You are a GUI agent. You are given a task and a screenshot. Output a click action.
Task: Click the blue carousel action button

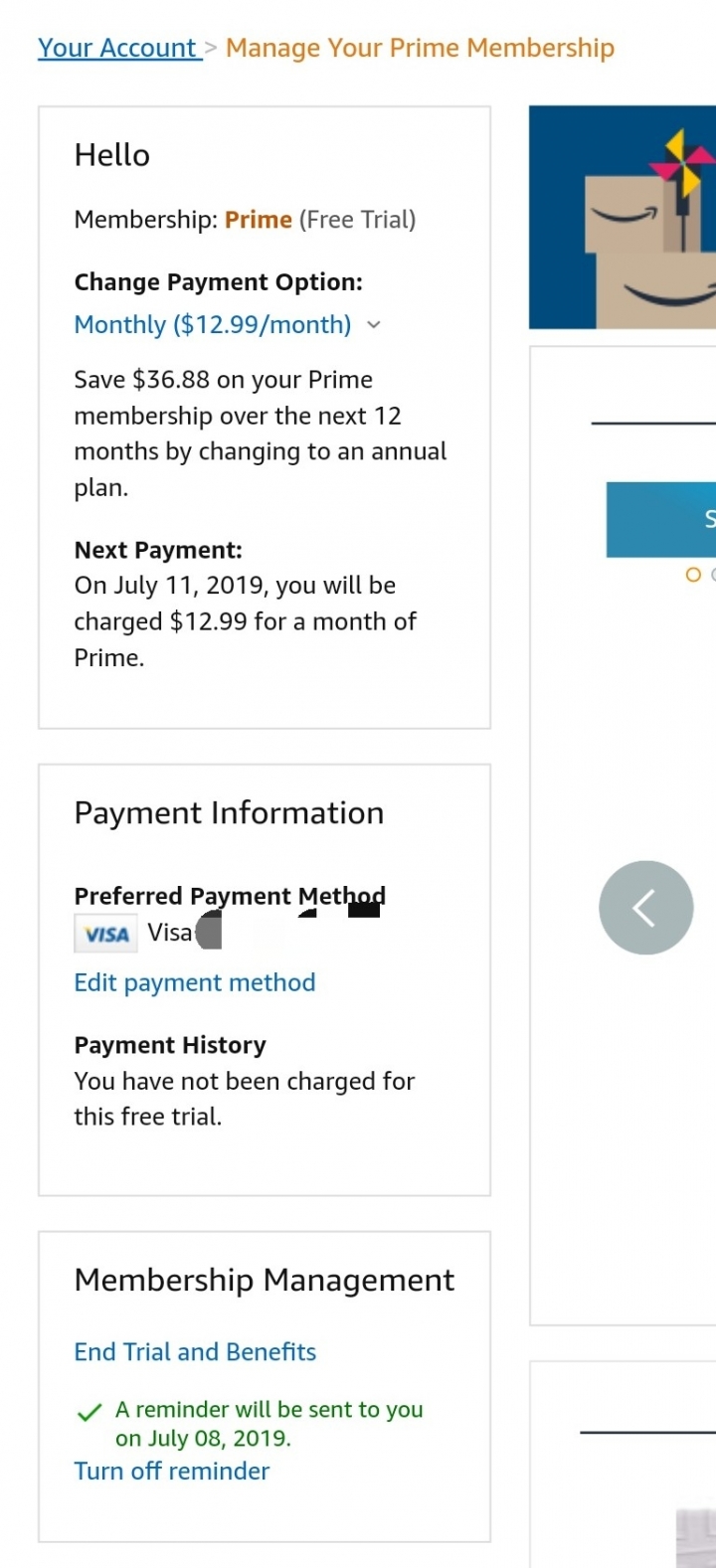pos(661,519)
